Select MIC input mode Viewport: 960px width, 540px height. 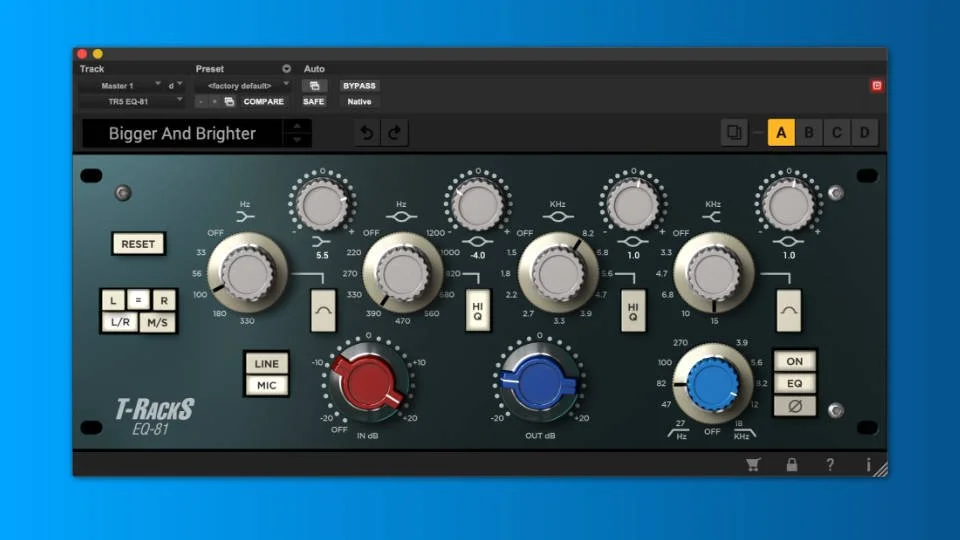click(x=266, y=385)
